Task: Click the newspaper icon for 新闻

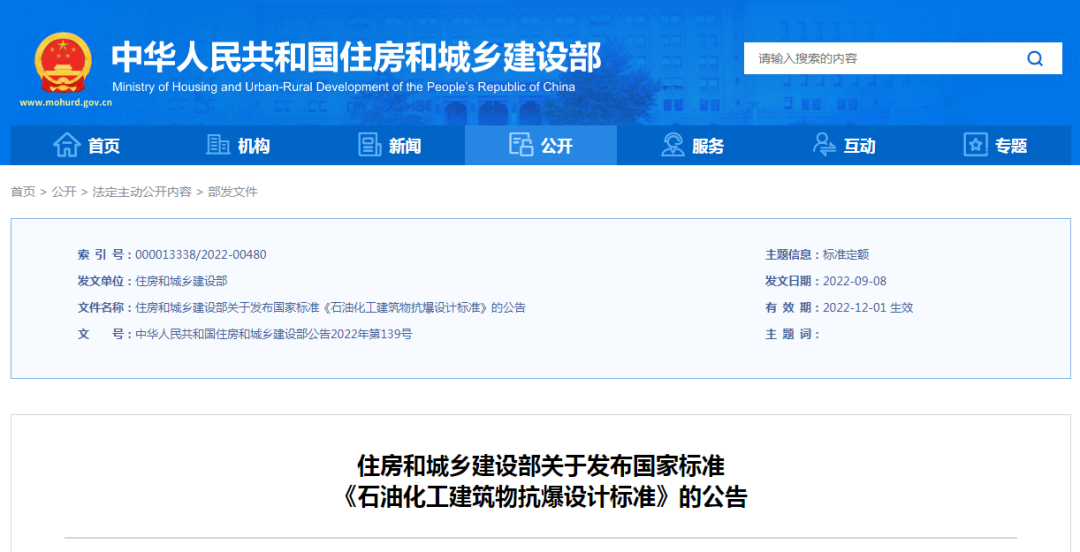Action: point(370,145)
